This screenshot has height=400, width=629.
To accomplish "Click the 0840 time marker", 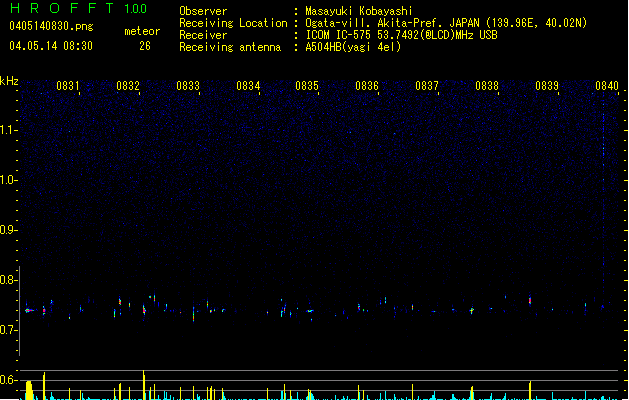I will click(607, 86).
